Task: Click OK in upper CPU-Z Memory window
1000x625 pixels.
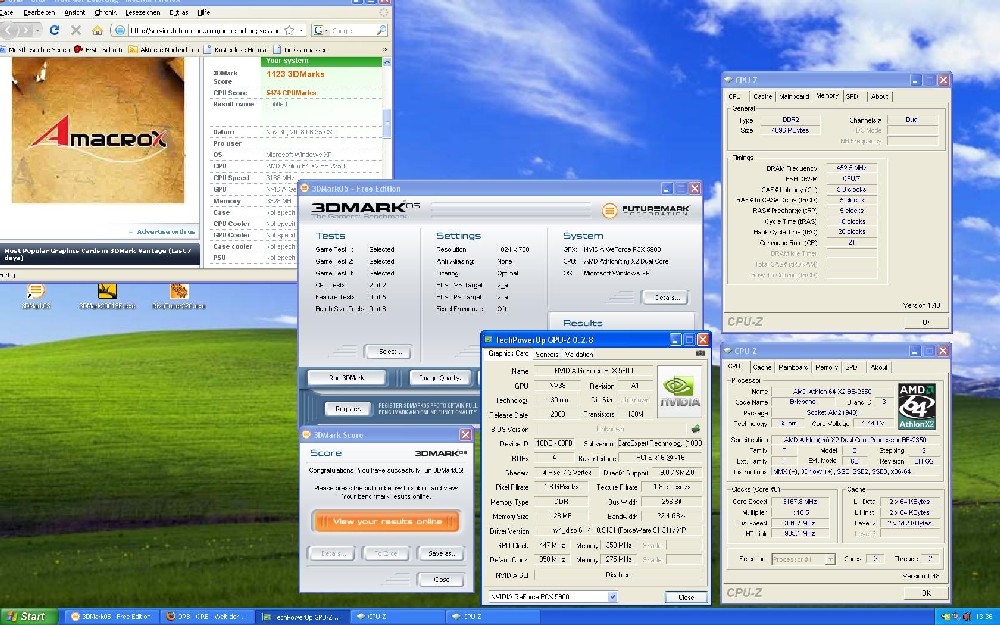Action: pyautogui.click(x=926, y=322)
